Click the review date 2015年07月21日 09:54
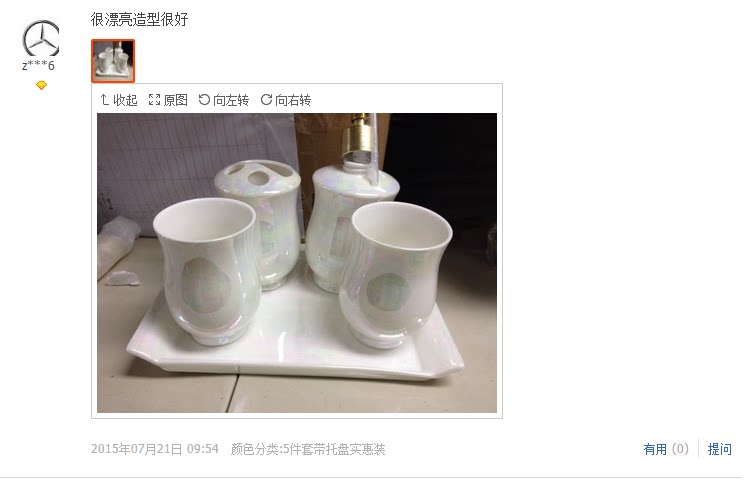 [x=155, y=449]
